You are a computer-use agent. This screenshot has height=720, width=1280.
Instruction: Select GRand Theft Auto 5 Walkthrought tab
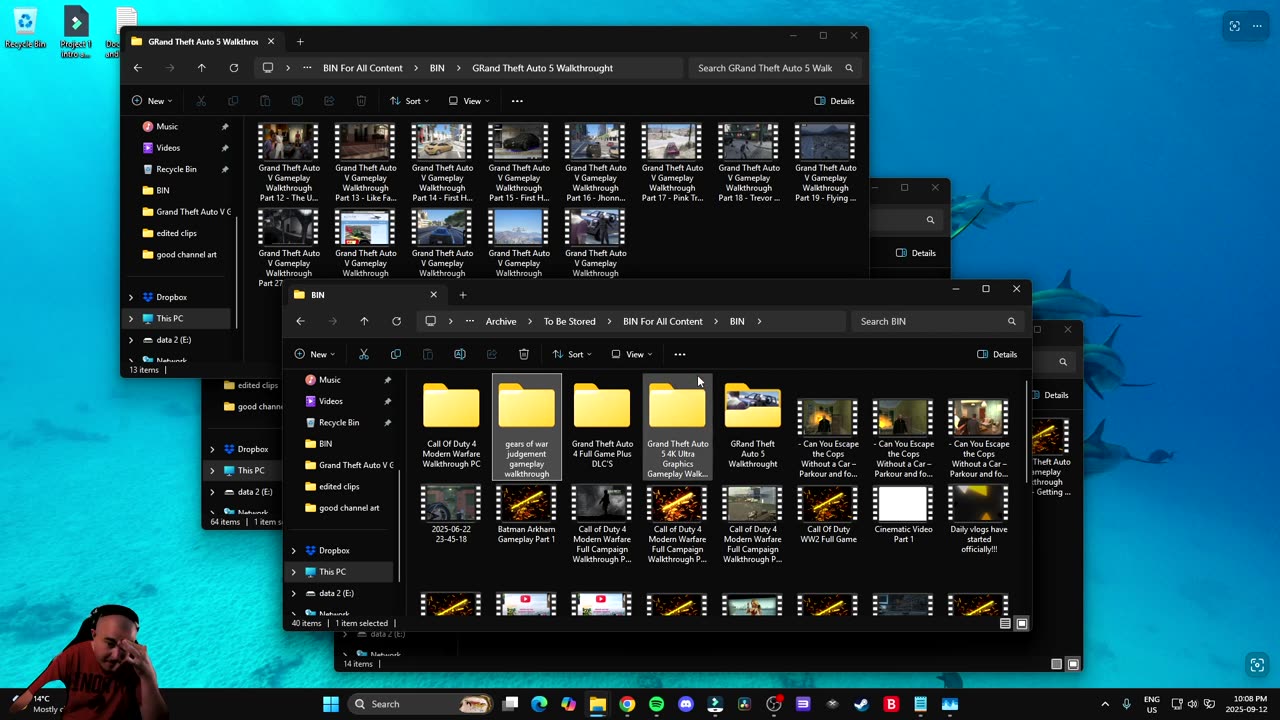203,42
